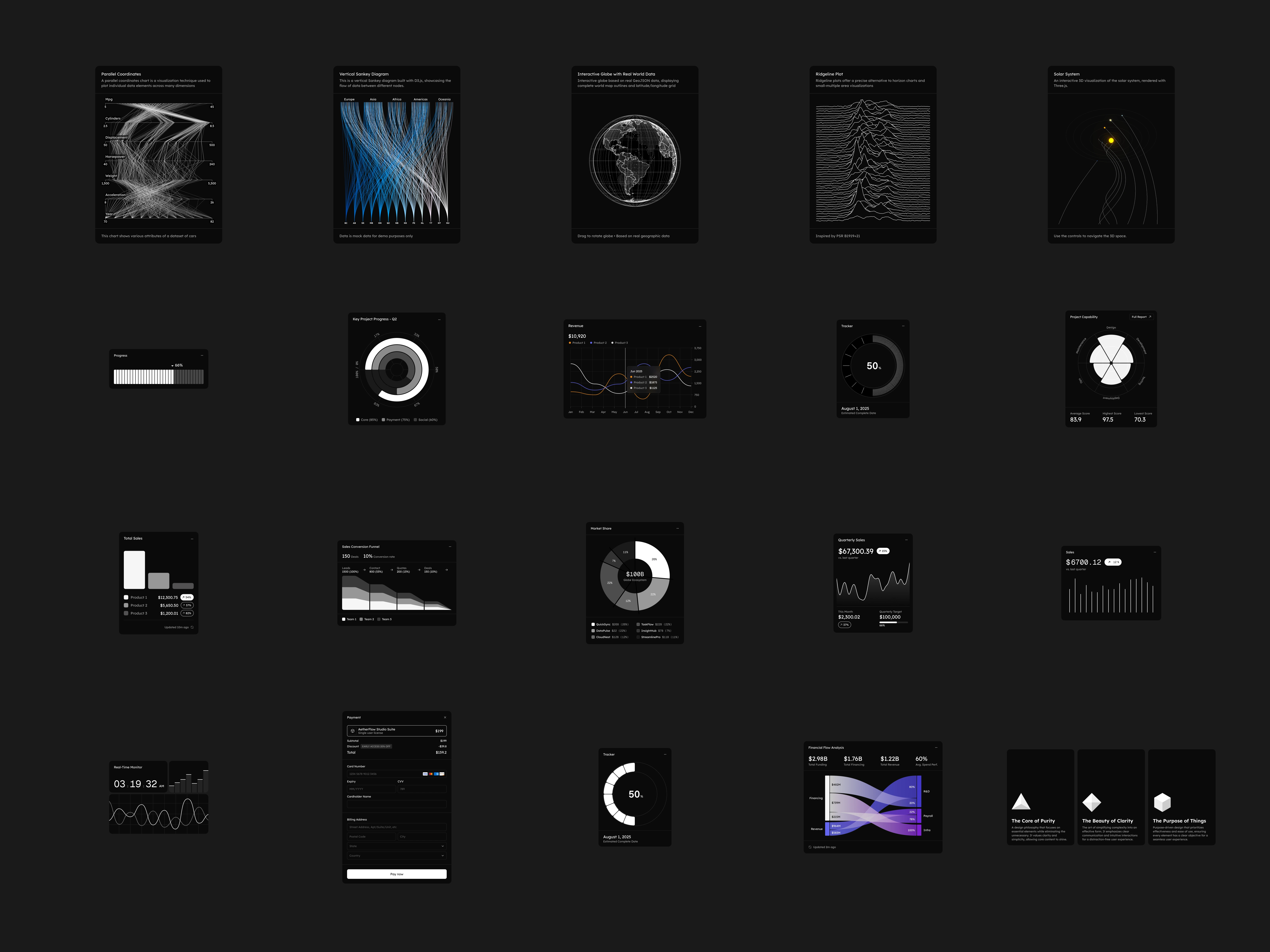The width and height of the screenshot is (1270, 952).
Task: Click the Jun month label in Revenue chart
Action: coord(625,412)
